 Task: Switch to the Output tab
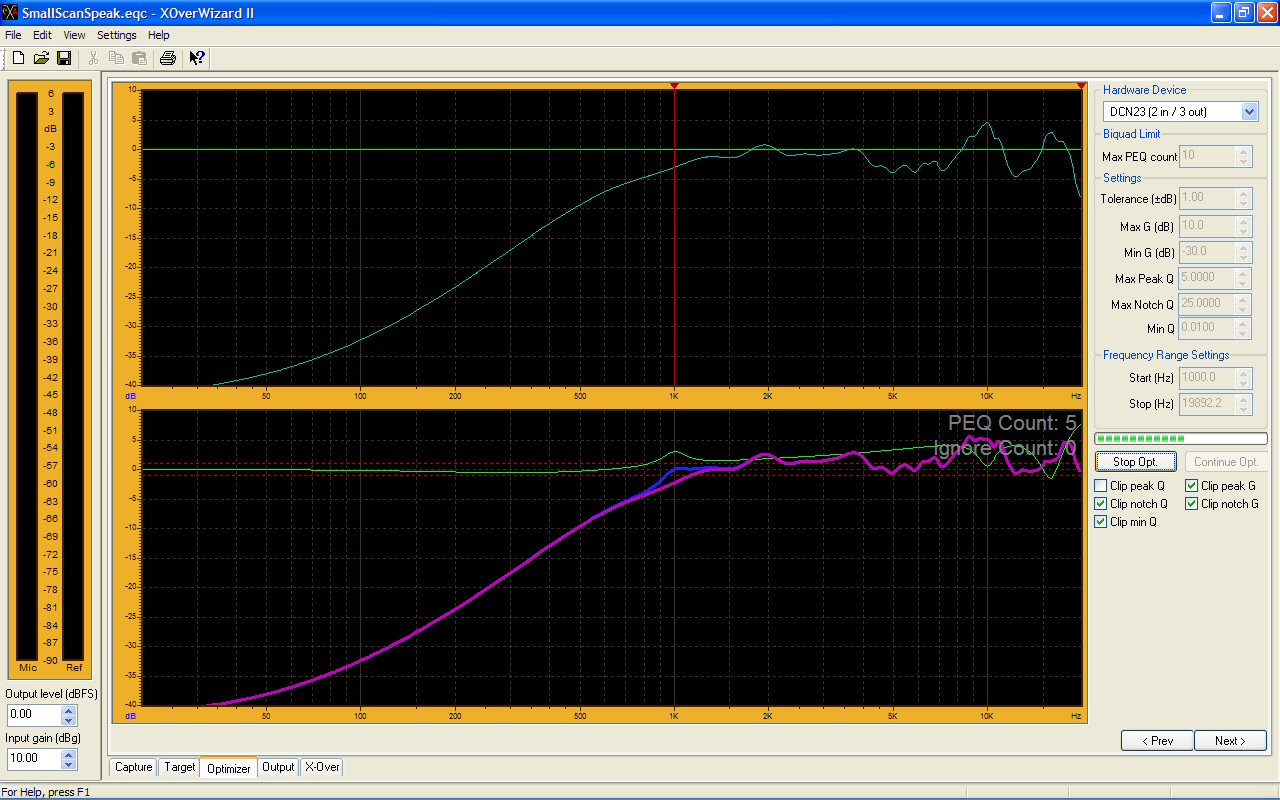point(278,767)
